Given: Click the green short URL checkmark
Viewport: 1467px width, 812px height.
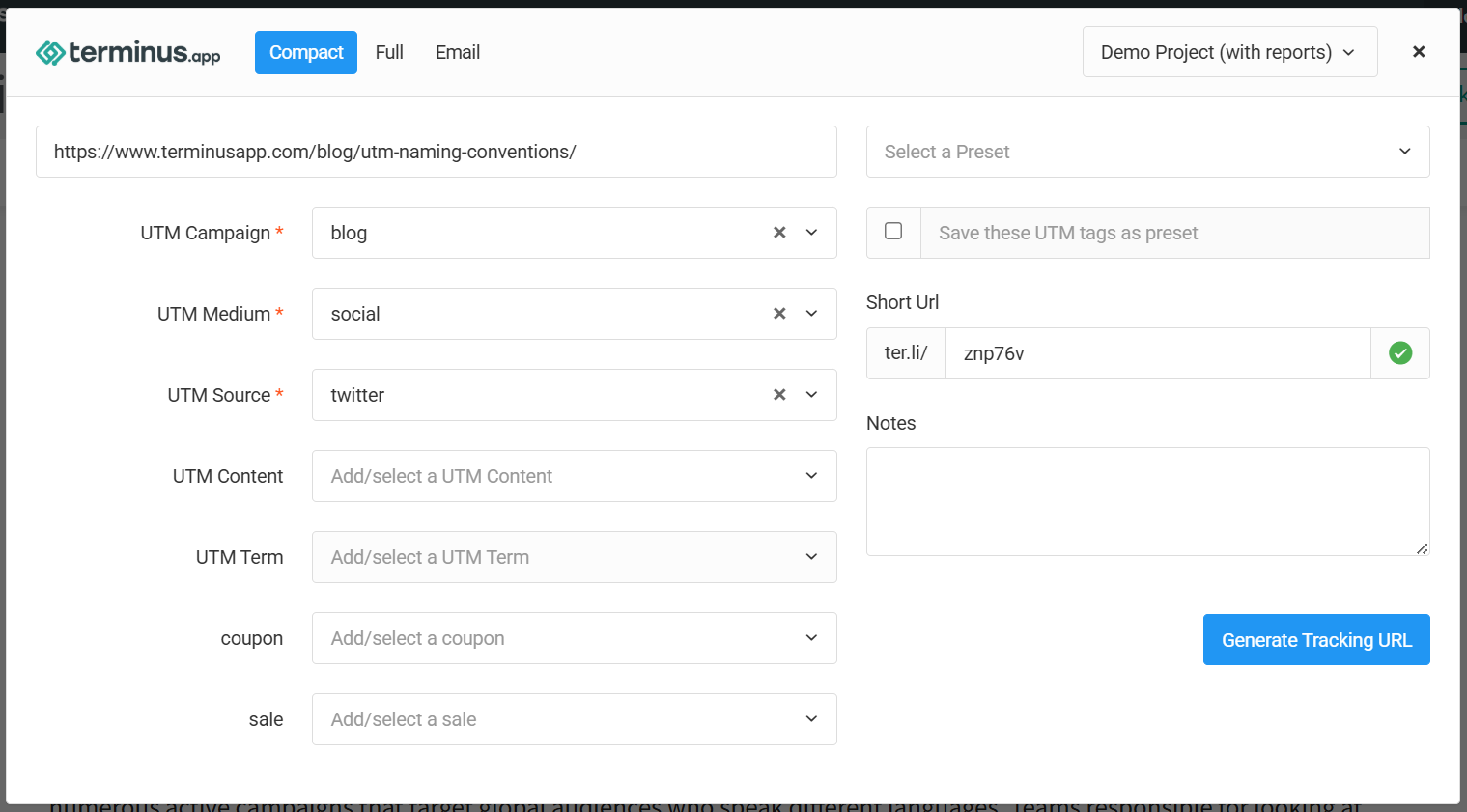Looking at the screenshot, I should (1399, 353).
